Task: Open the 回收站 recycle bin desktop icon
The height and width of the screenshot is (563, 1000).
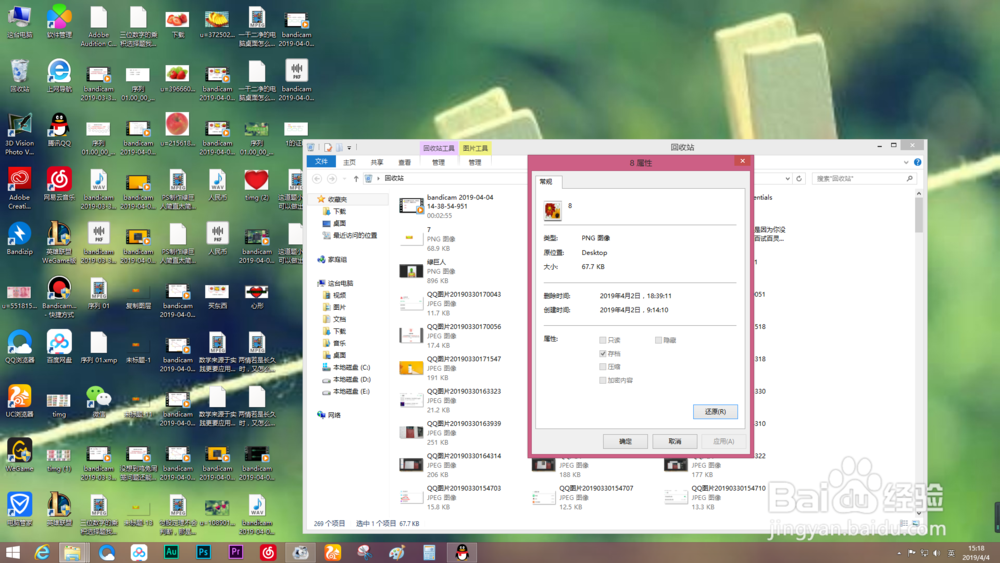Action: (x=20, y=77)
